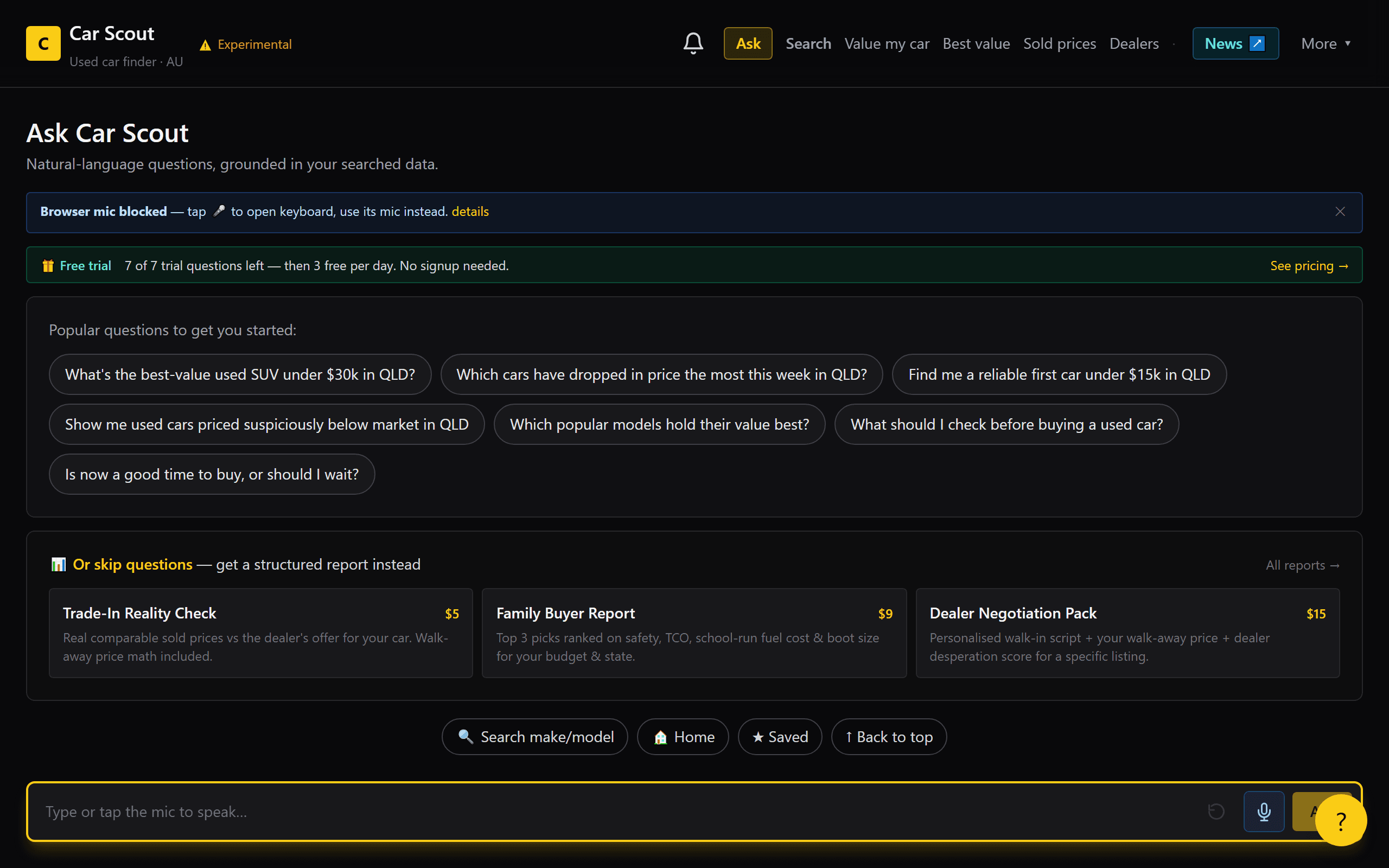Navigate to Sold prices

point(1060,43)
